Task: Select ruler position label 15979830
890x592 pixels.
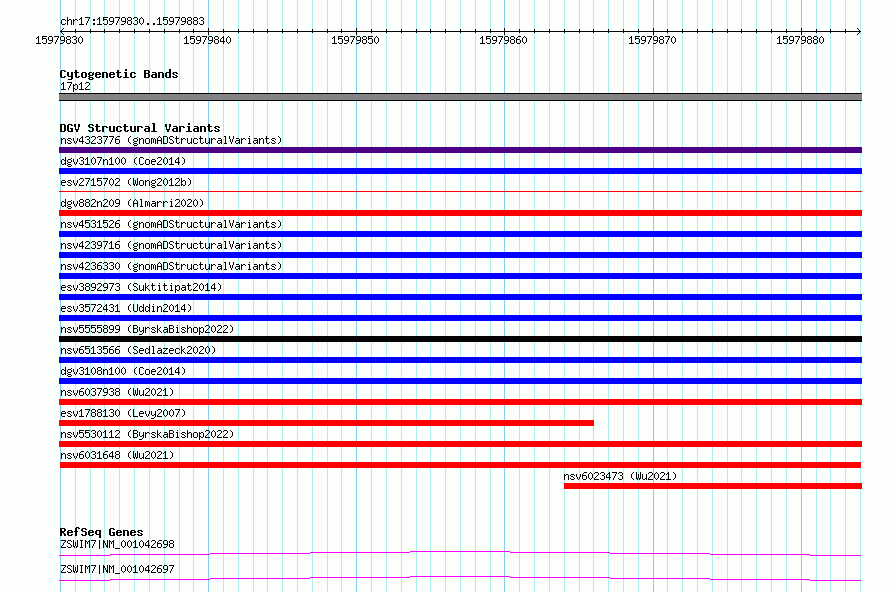Action: [59, 40]
